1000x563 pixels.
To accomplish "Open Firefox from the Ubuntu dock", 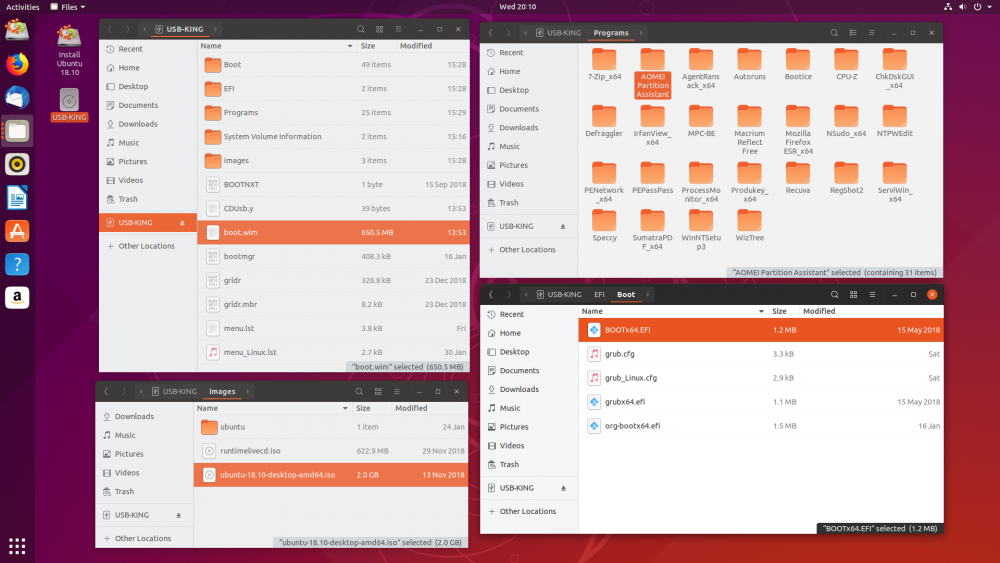I will tap(17, 64).
